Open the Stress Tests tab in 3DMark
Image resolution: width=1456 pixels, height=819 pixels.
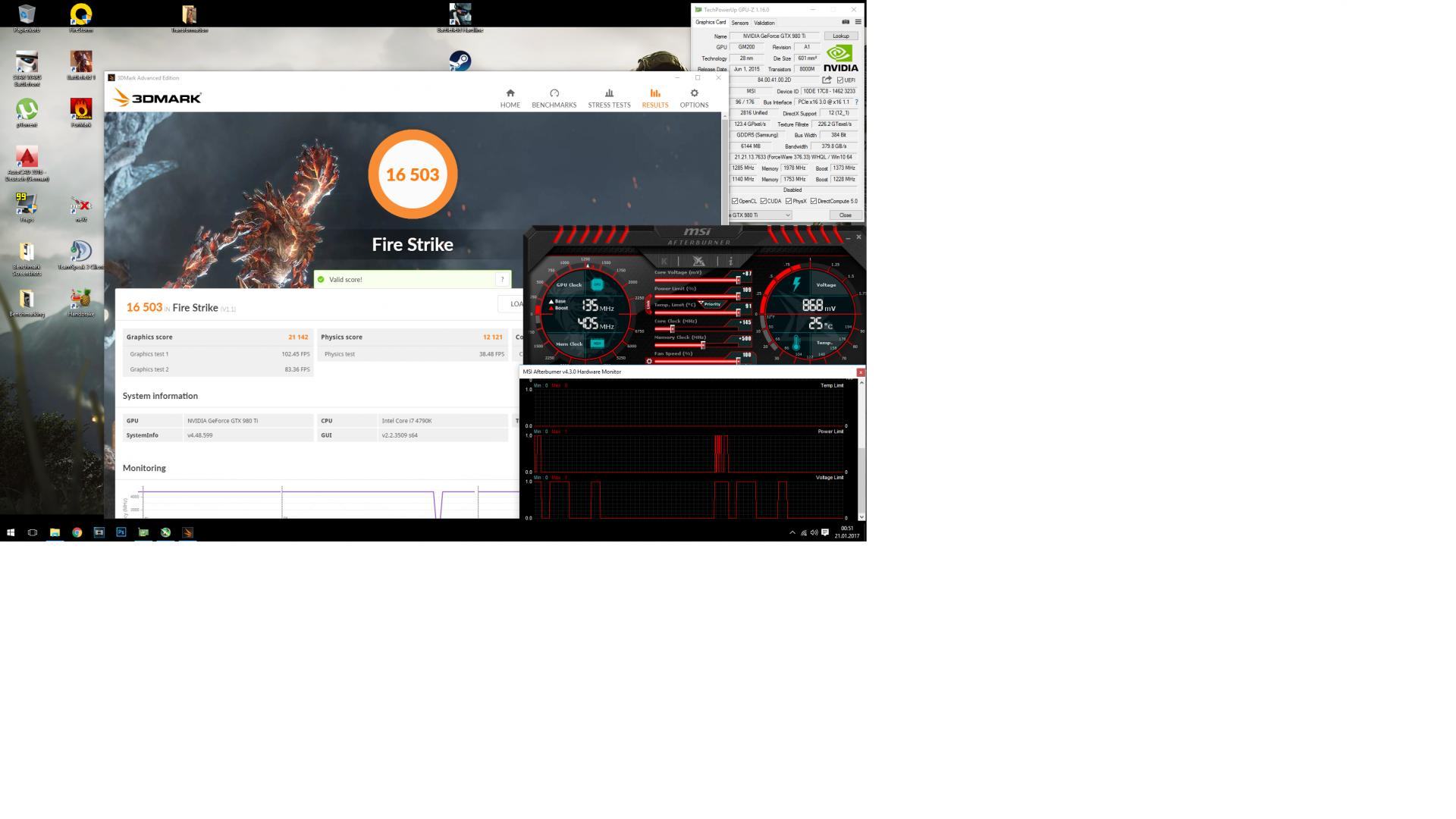[x=609, y=99]
